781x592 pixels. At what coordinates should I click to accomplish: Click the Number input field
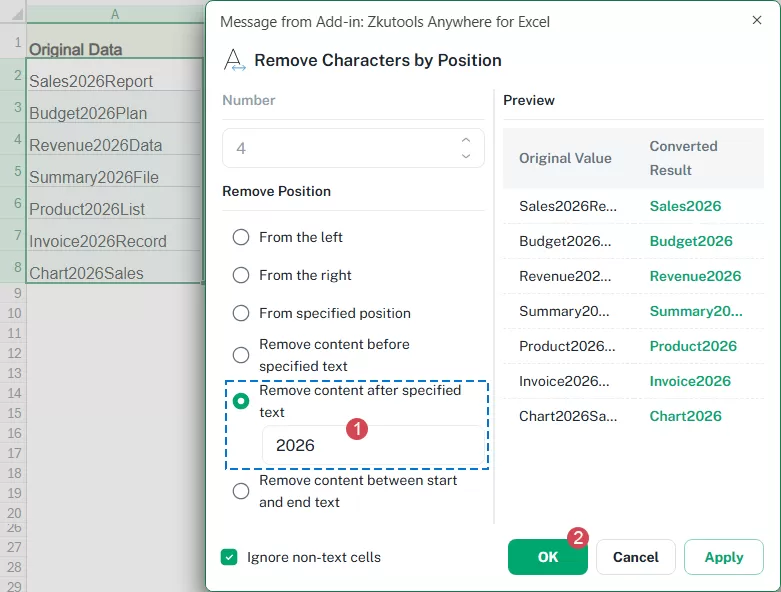353,148
